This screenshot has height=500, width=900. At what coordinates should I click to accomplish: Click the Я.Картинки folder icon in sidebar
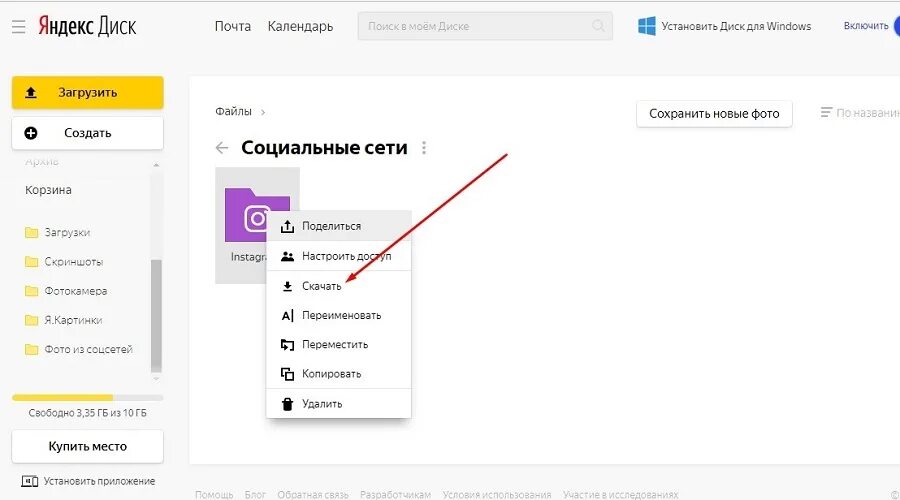point(32,320)
